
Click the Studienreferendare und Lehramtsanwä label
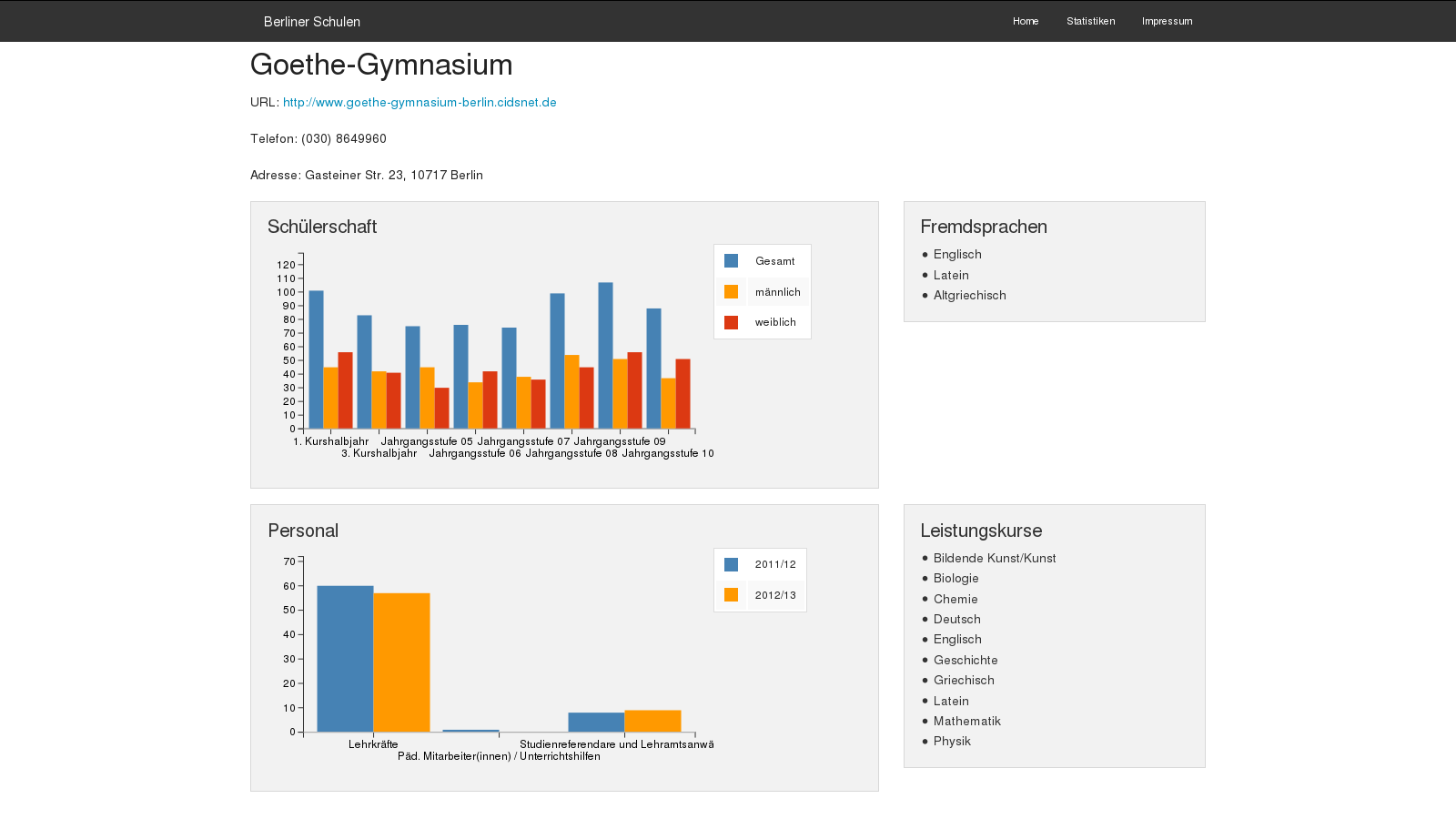(x=617, y=744)
